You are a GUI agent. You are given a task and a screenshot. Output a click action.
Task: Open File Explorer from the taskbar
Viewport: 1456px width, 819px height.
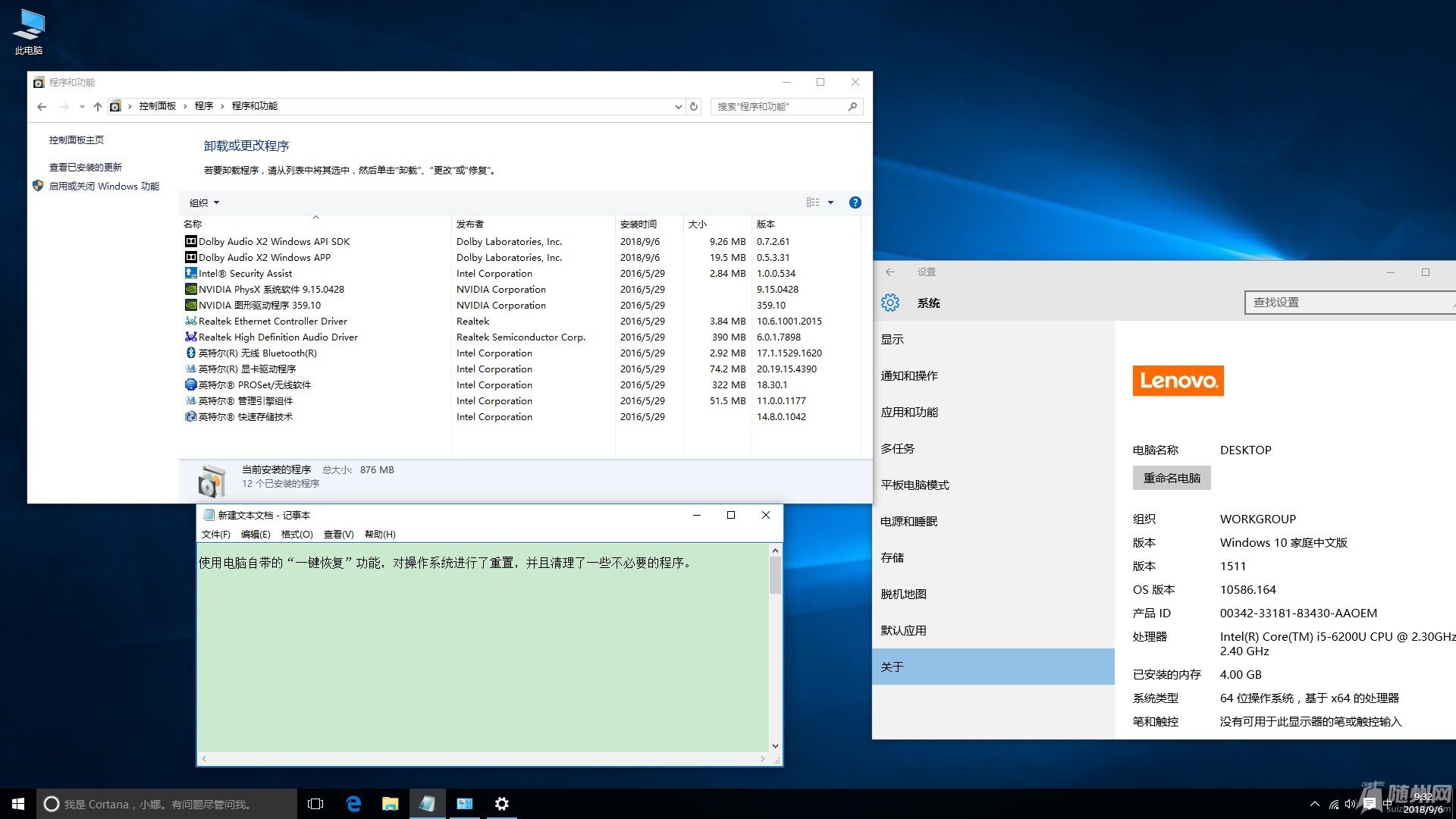(391, 804)
